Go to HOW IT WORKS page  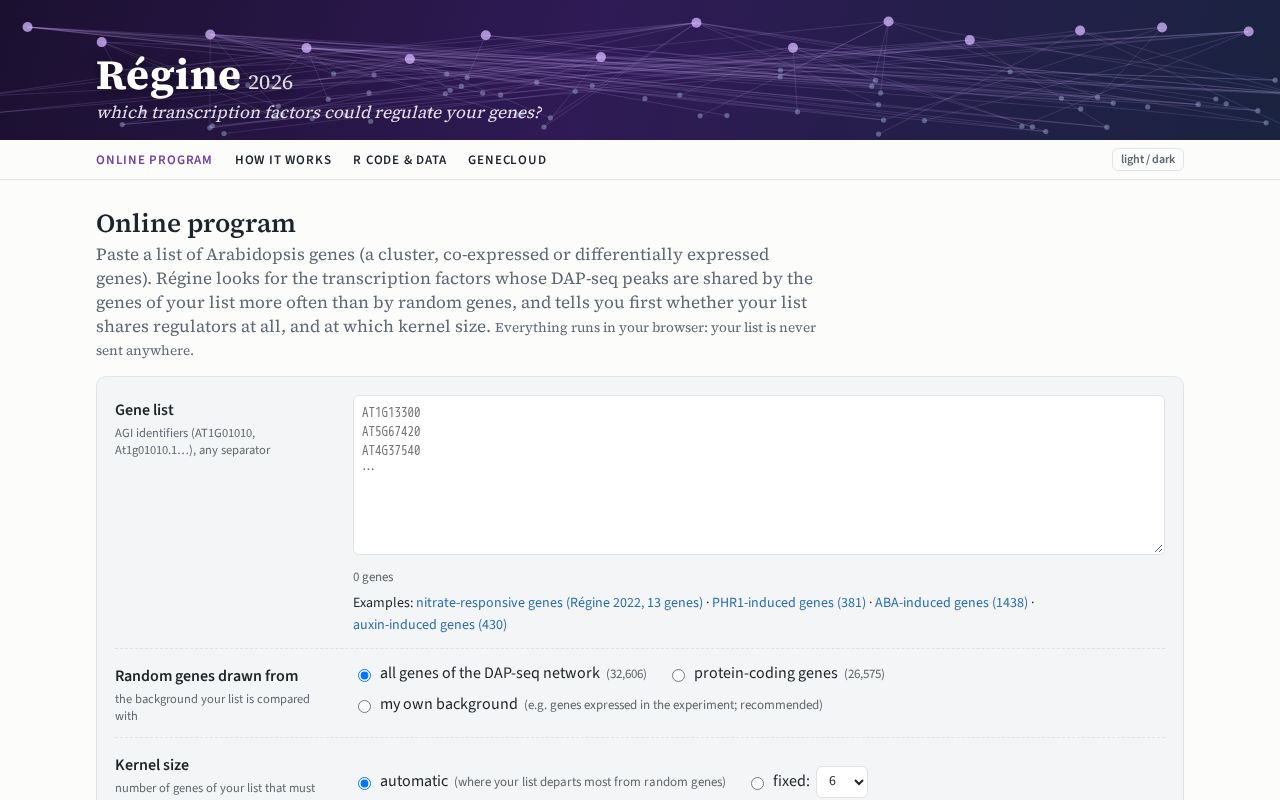(283, 160)
